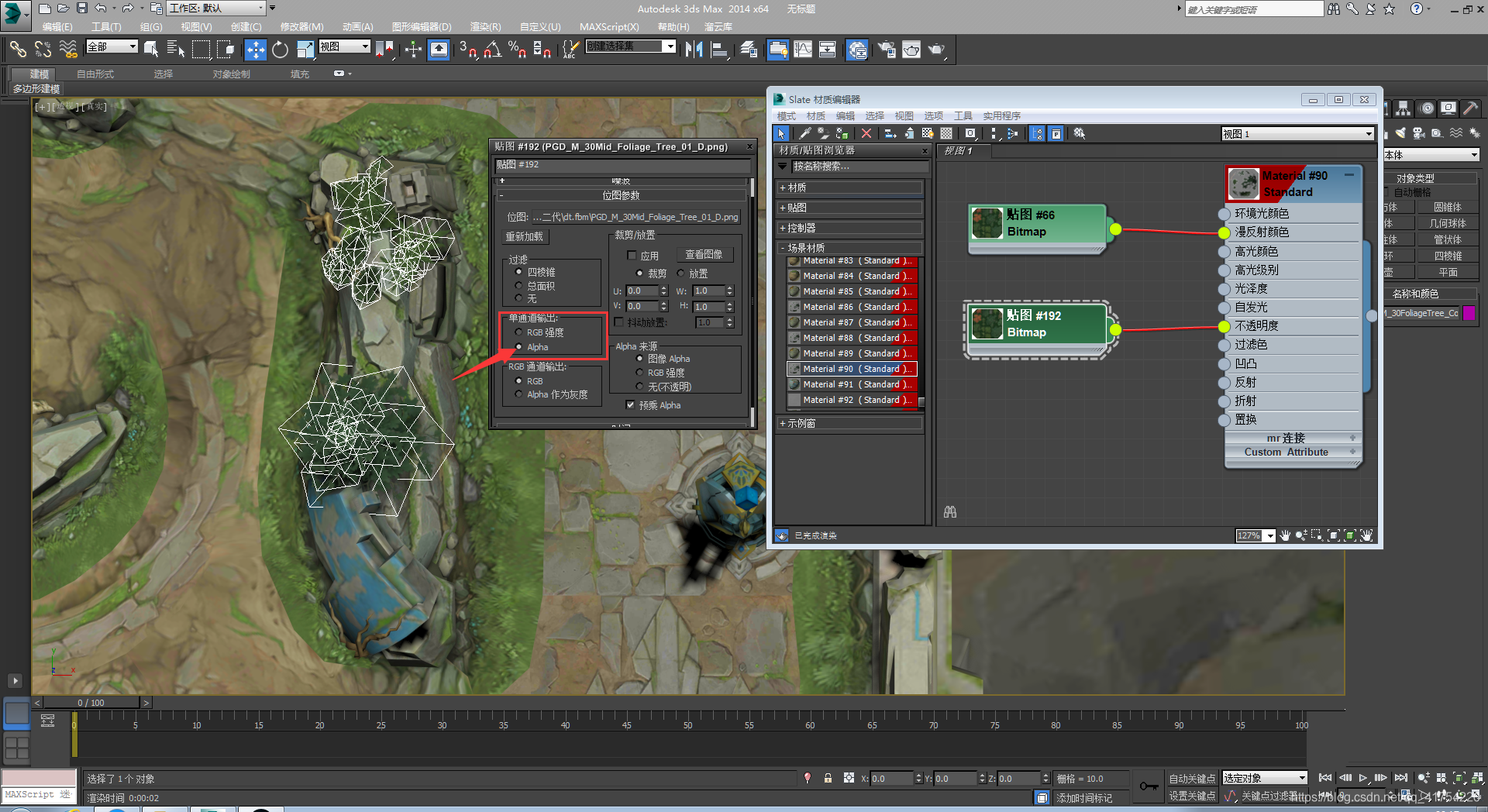Select 无(不透明) alpha source

pyautogui.click(x=639, y=387)
